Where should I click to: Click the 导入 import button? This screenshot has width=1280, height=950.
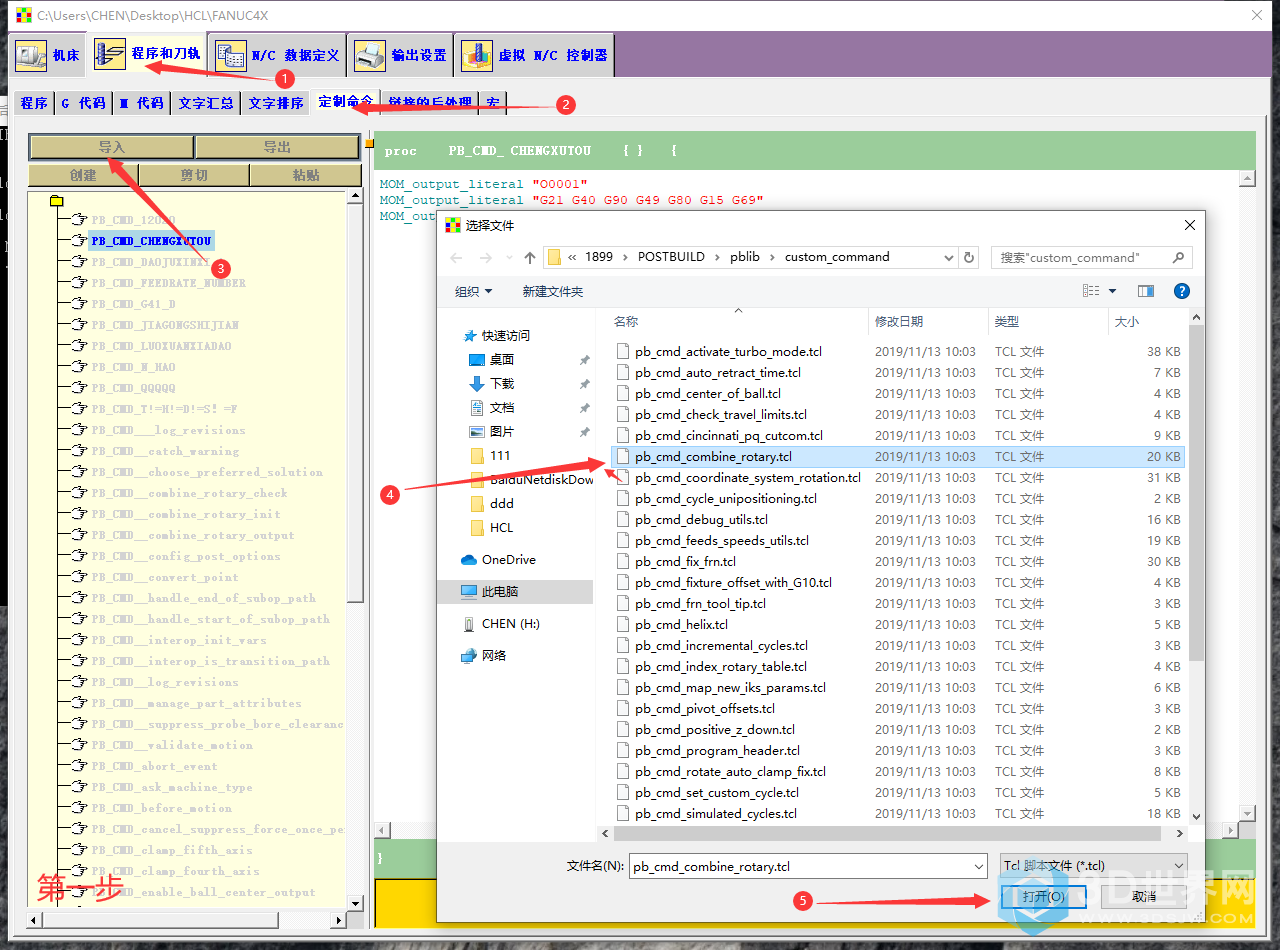[x=111, y=147]
